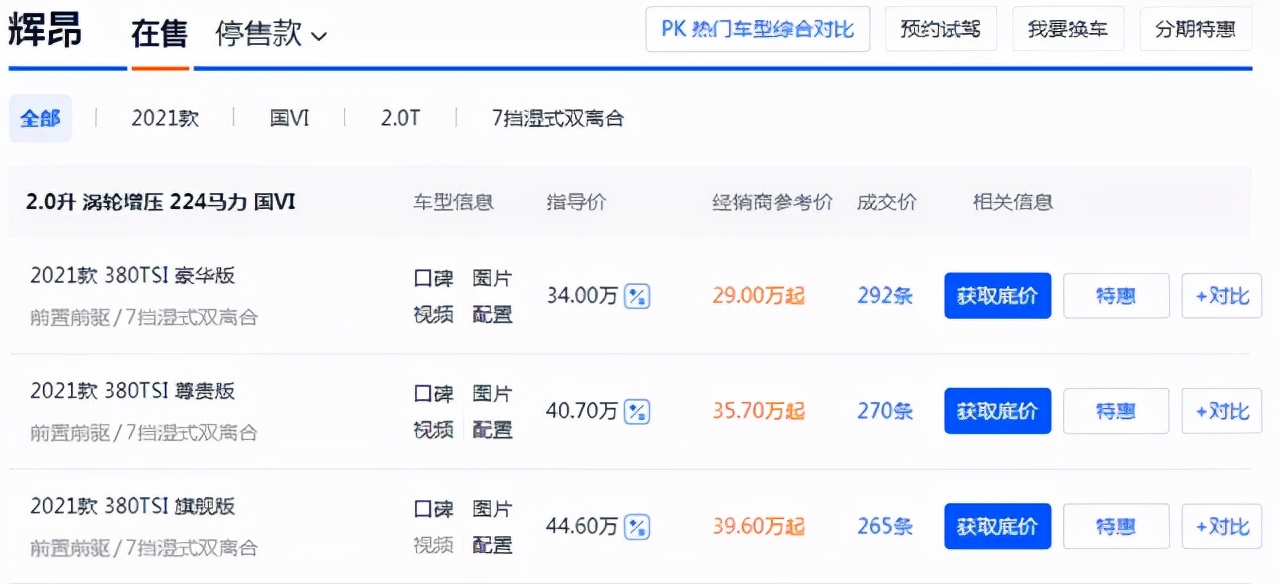Switch to the 在售 tab
Viewport: 1280px width, 584px height.
(159, 34)
